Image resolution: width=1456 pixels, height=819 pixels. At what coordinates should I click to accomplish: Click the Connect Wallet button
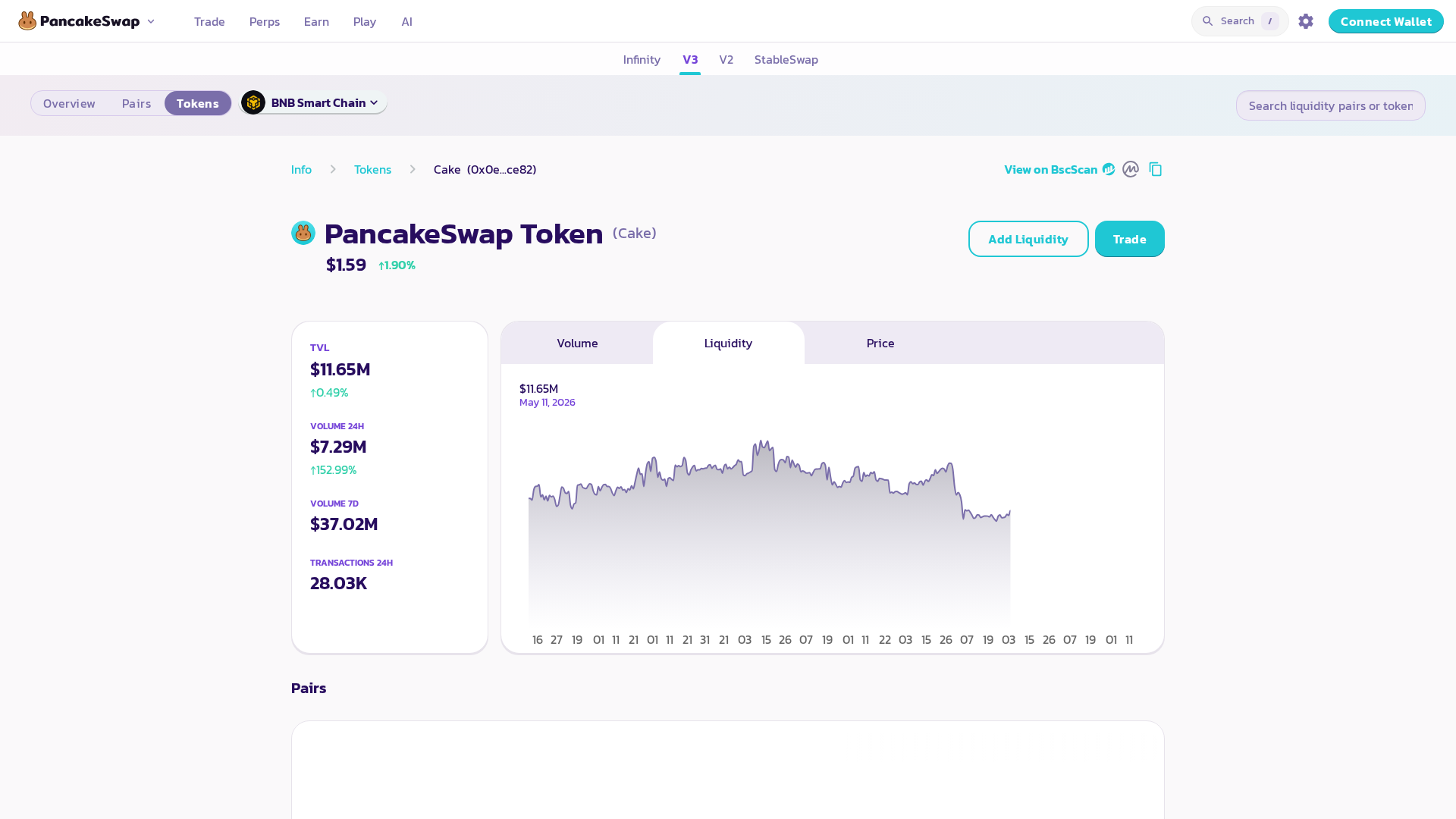point(1386,21)
